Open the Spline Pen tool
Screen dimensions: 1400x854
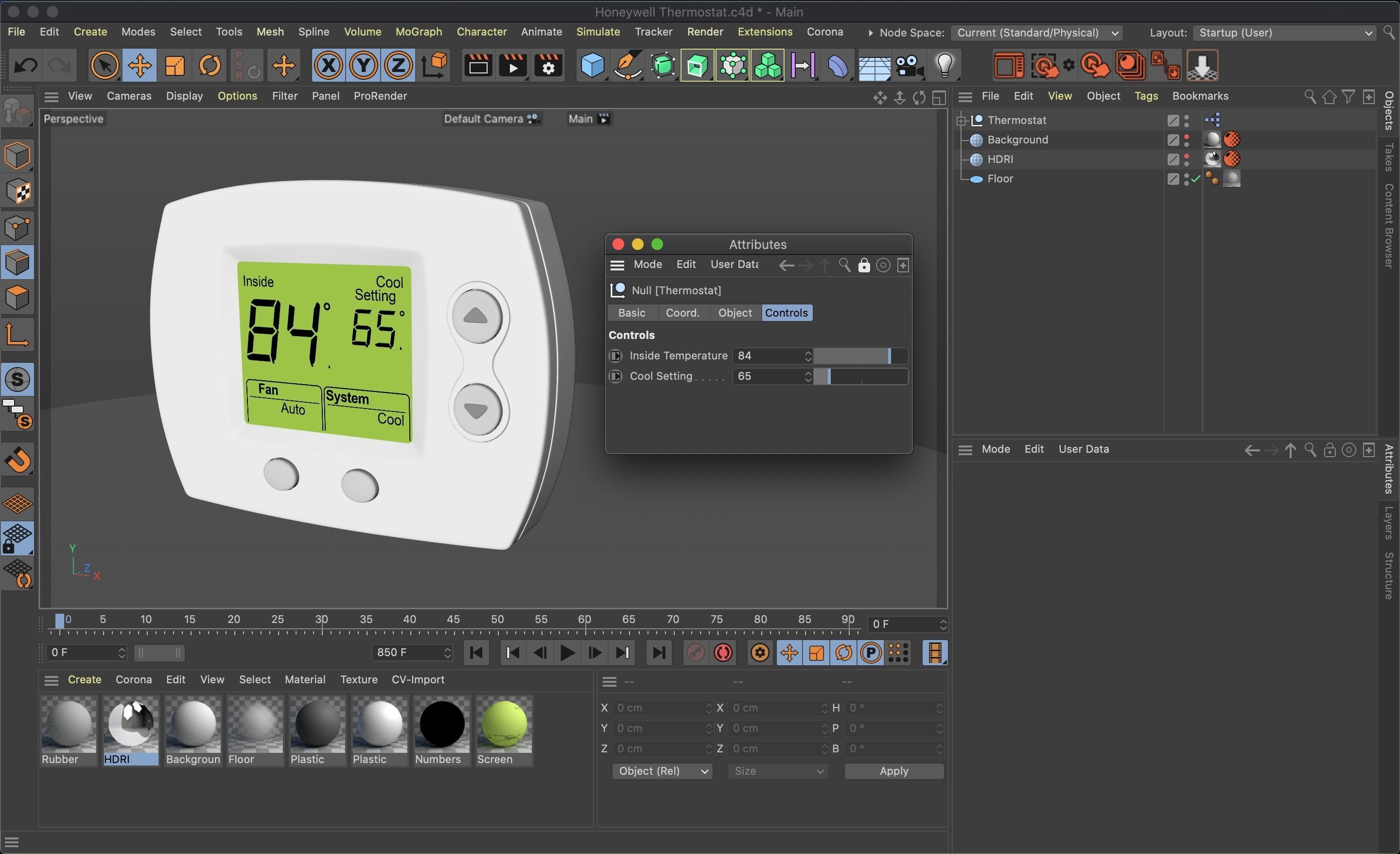coord(627,65)
